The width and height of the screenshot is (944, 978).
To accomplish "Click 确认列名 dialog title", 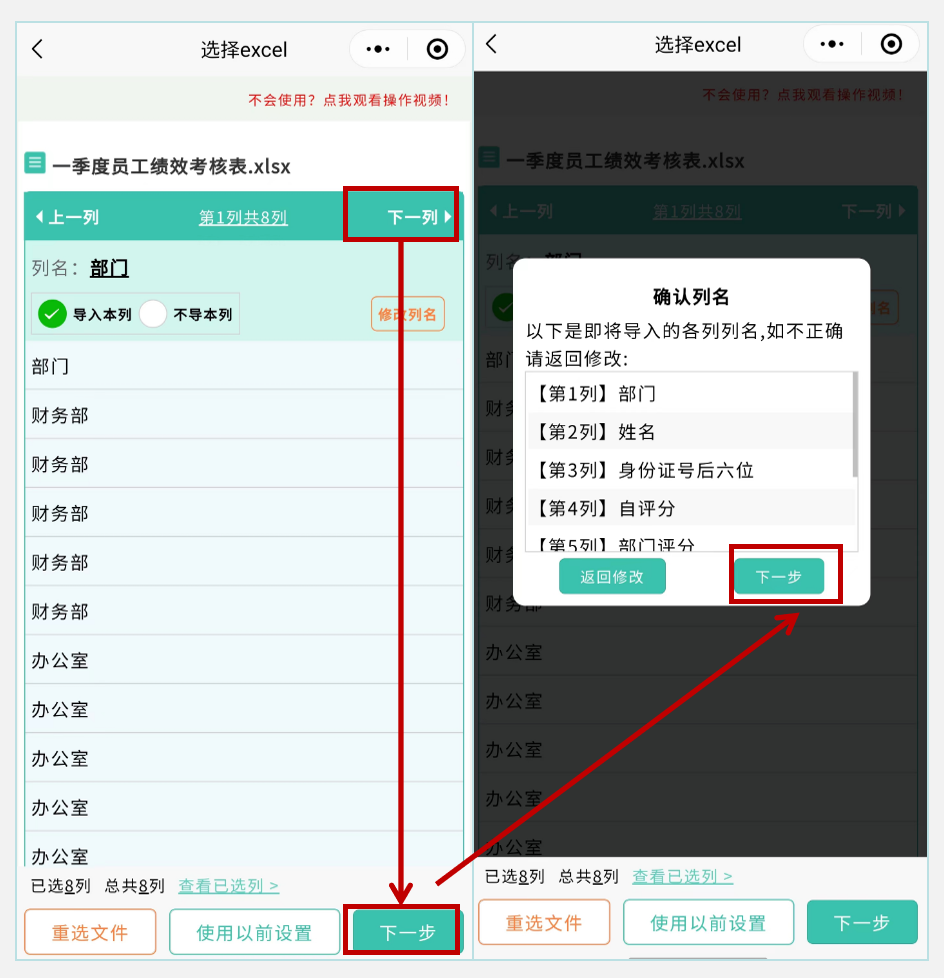I will (691, 297).
